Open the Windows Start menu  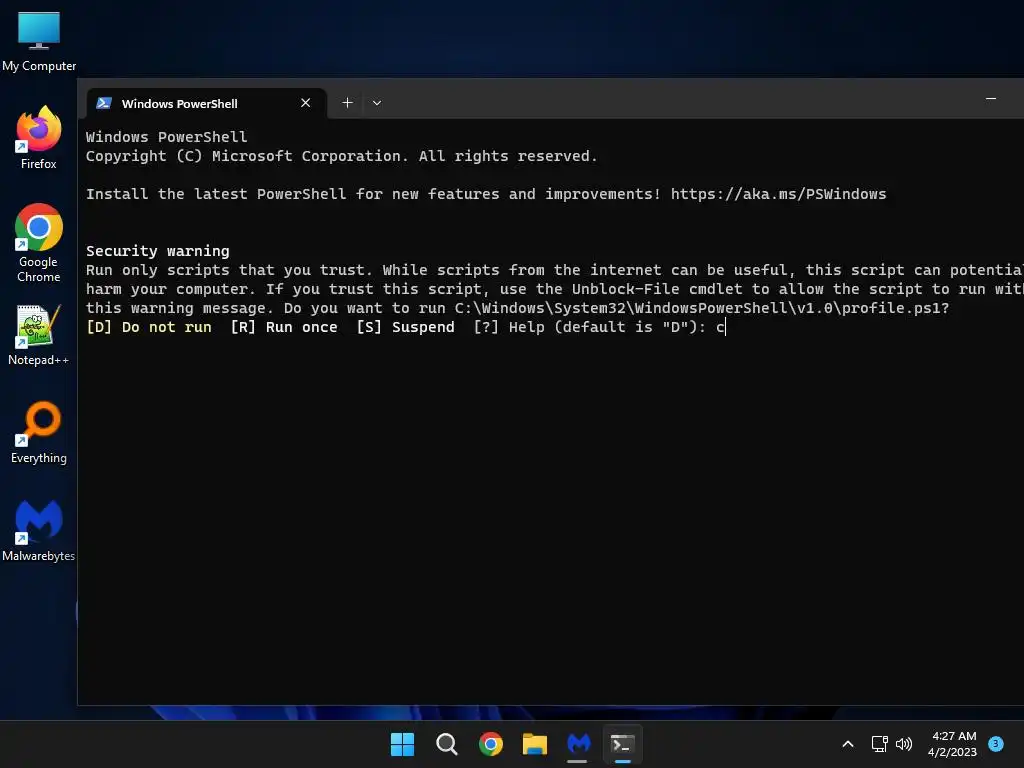402,744
